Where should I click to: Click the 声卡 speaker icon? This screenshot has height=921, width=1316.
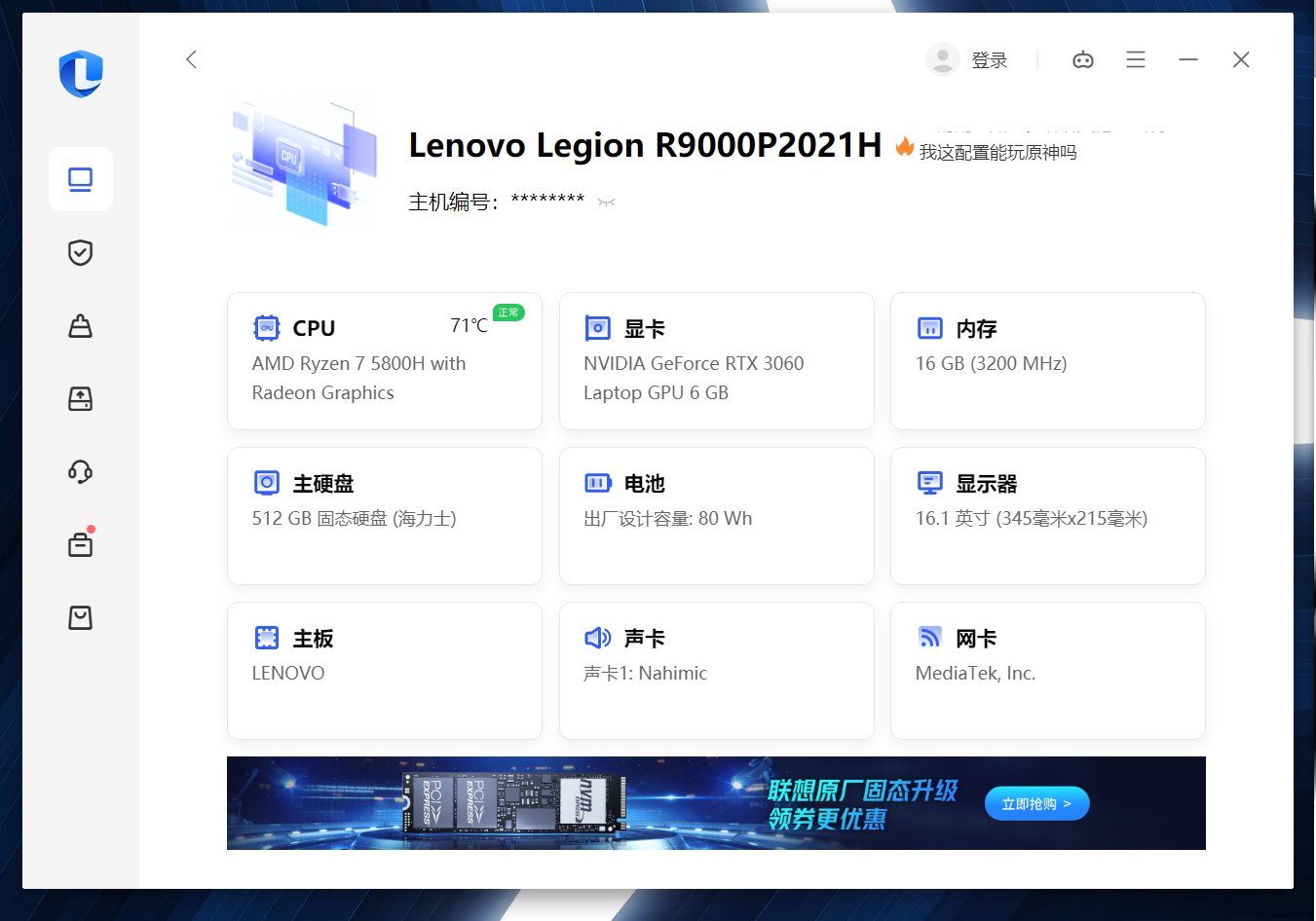(597, 638)
